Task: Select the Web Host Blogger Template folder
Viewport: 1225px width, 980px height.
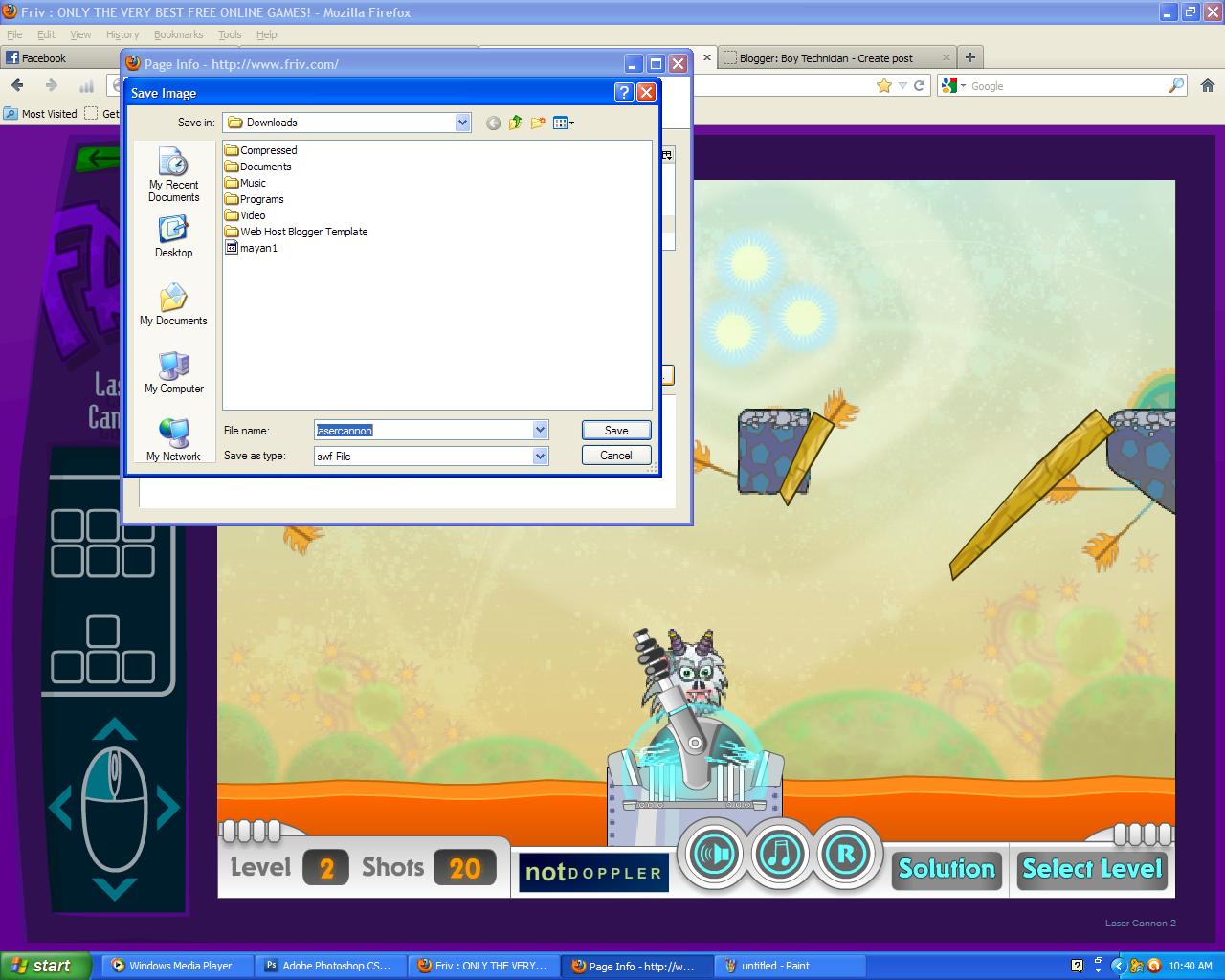Action: pyautogui.click(x=297, y=232)
